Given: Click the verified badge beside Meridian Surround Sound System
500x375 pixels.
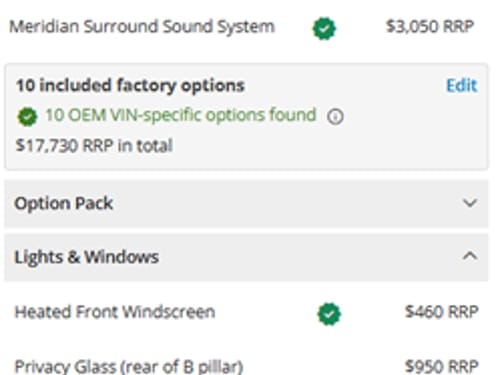Looking at the screenshot, I should click(324, 29).
